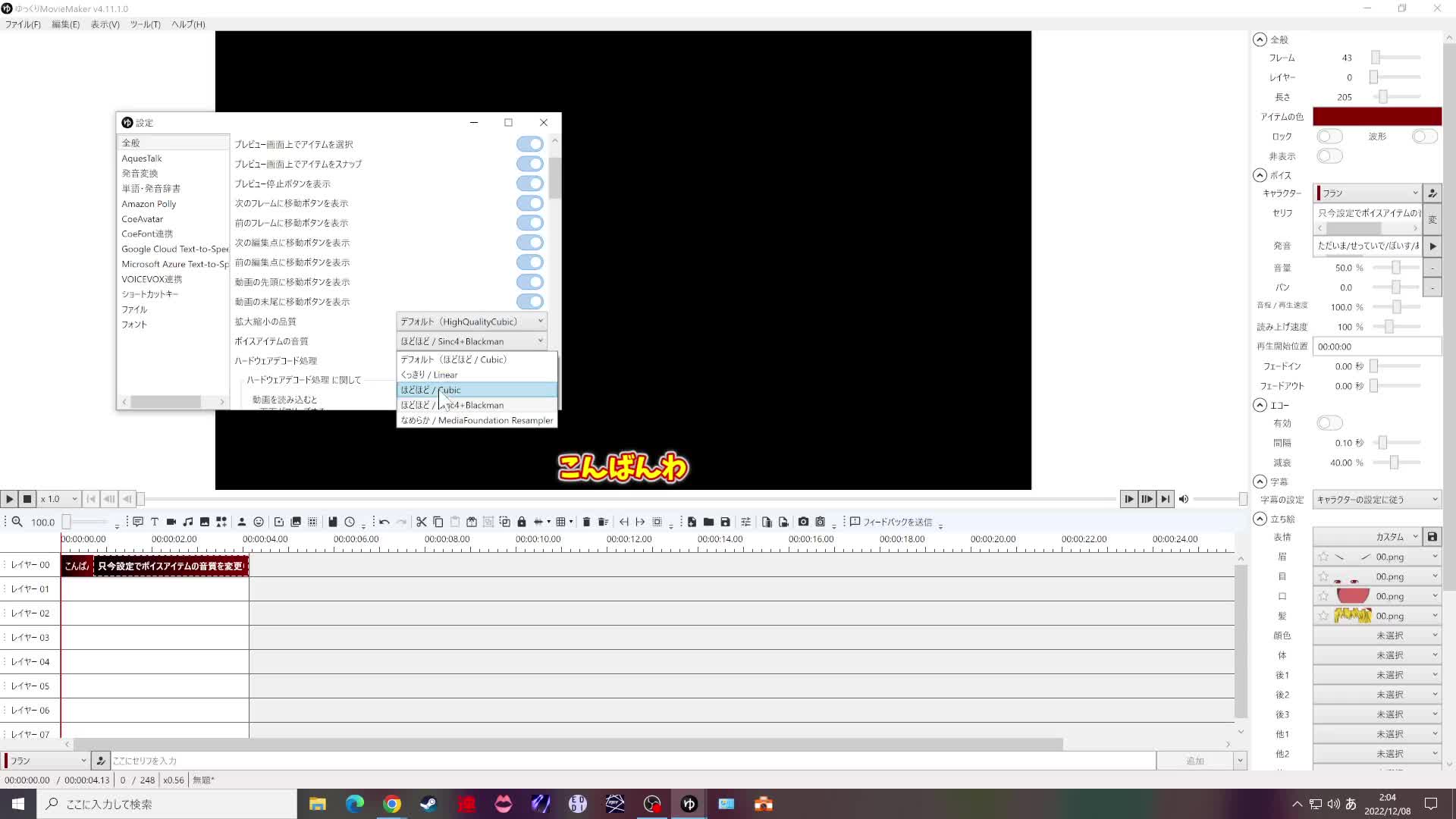Turn on the ロック switch
1456x819 pixels.
(x=1329, y=136)
